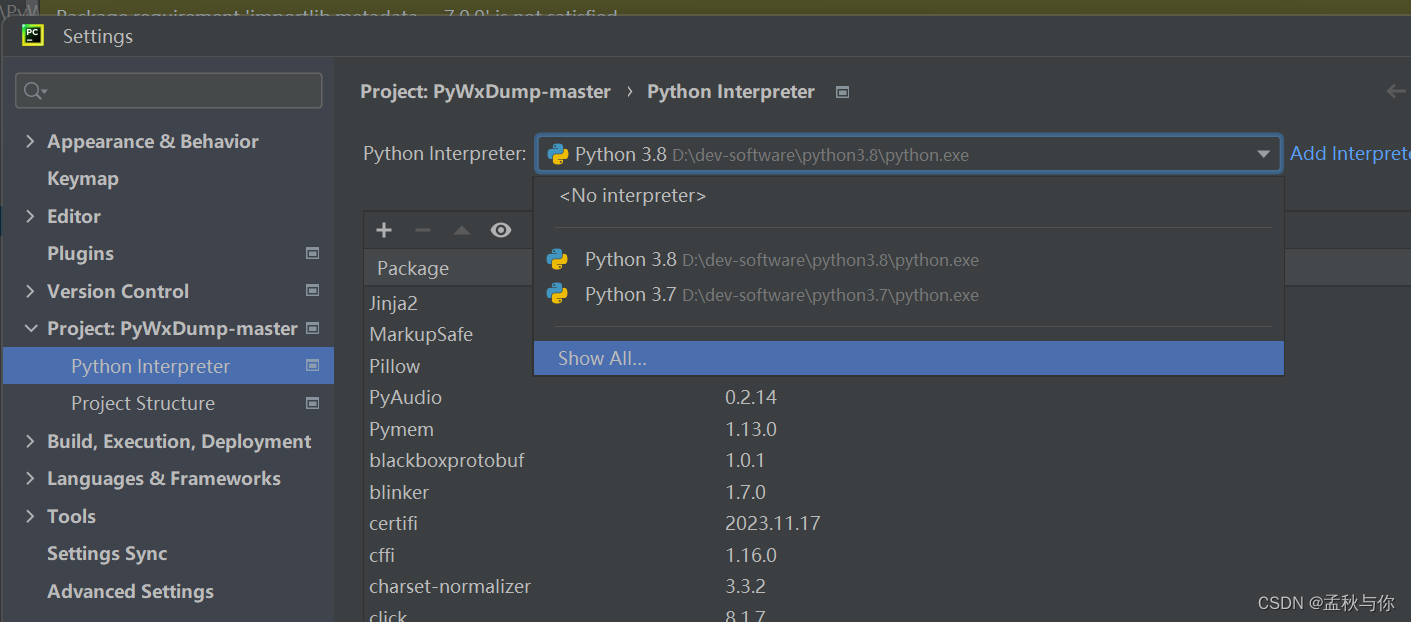Expand the Editor settings section

pyautogui.click(x=30, y=216)
